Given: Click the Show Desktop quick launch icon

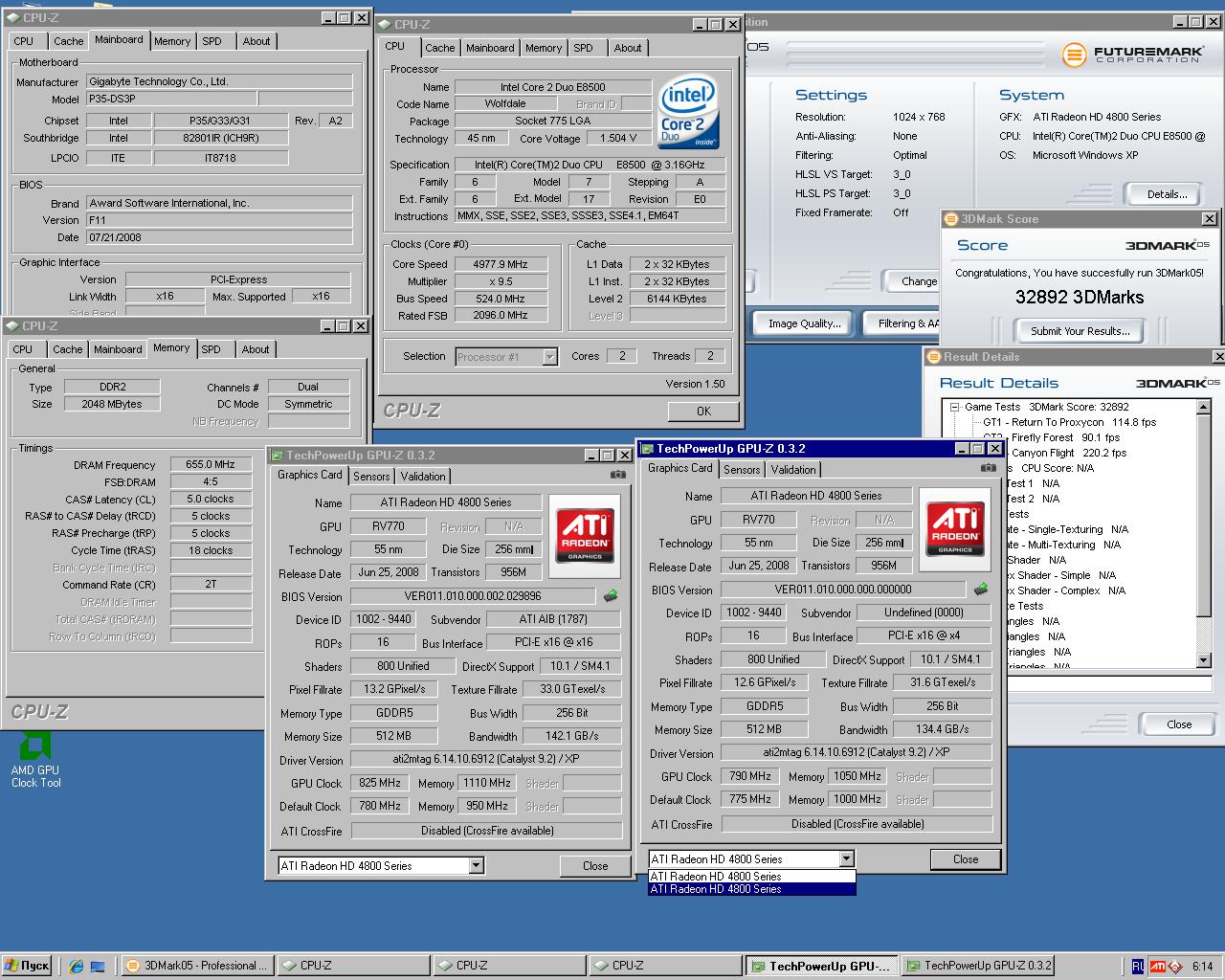Looking at the screenshot, I should point(98,966).
